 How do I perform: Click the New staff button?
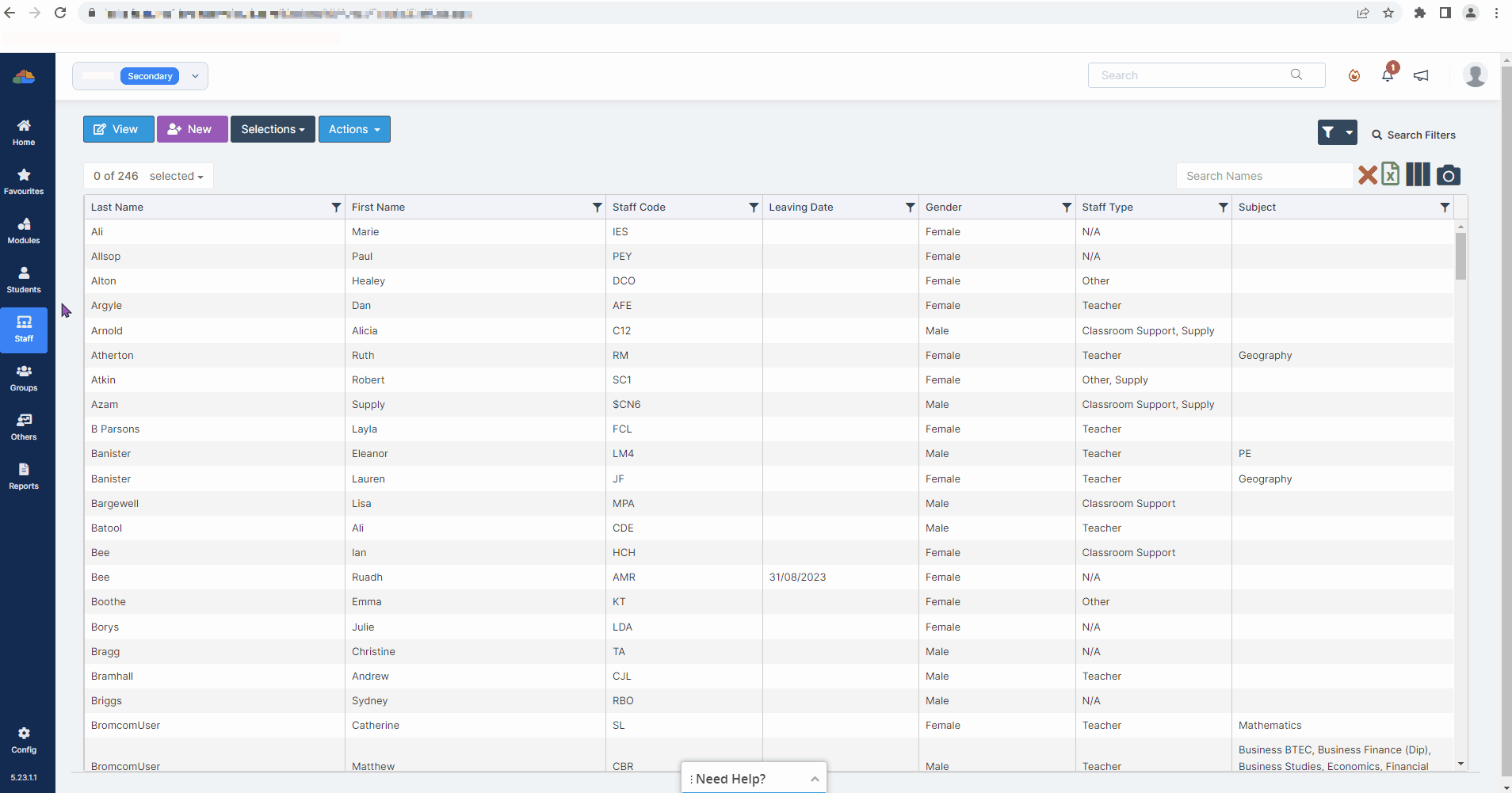[192, 129]
